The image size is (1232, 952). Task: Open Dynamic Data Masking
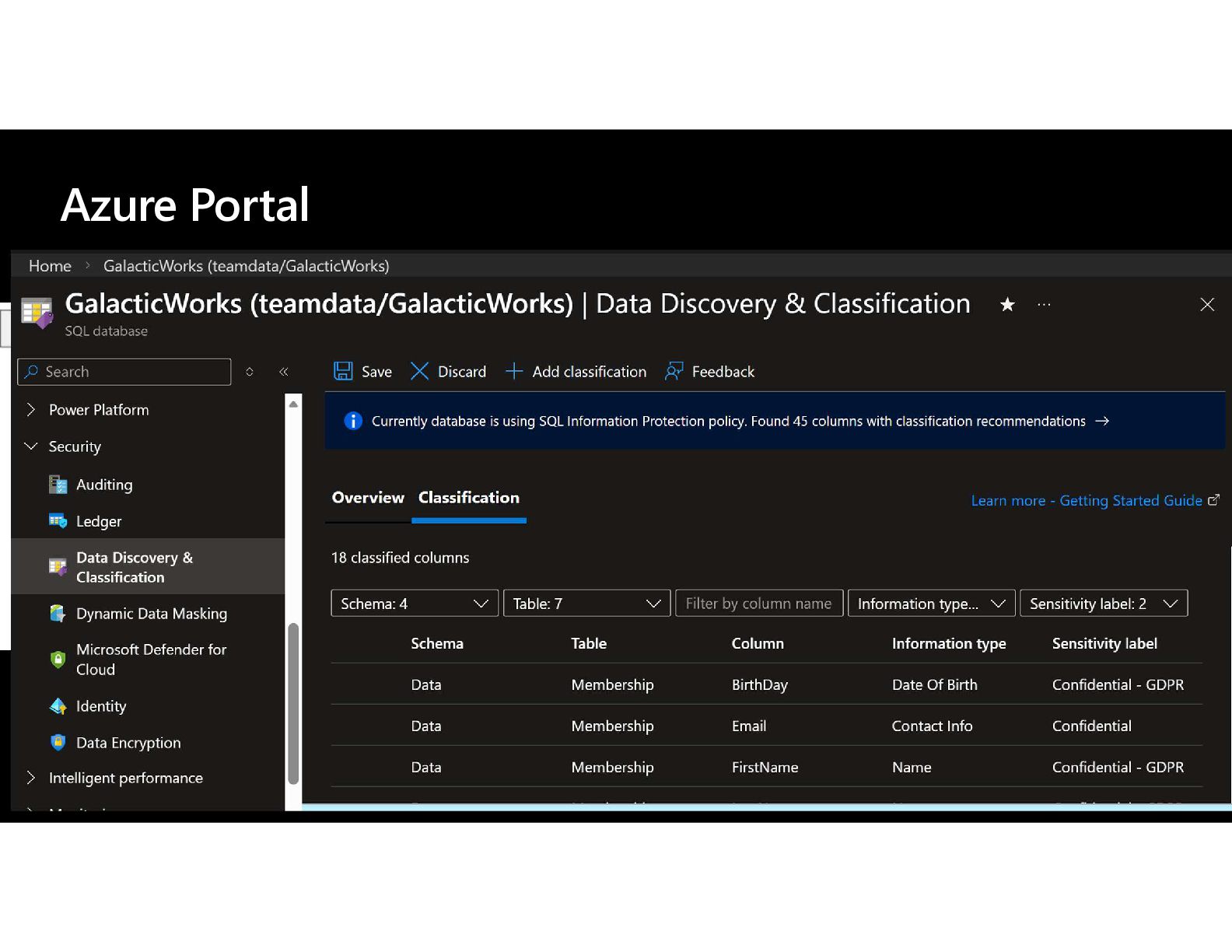click(x=151, y=614)
